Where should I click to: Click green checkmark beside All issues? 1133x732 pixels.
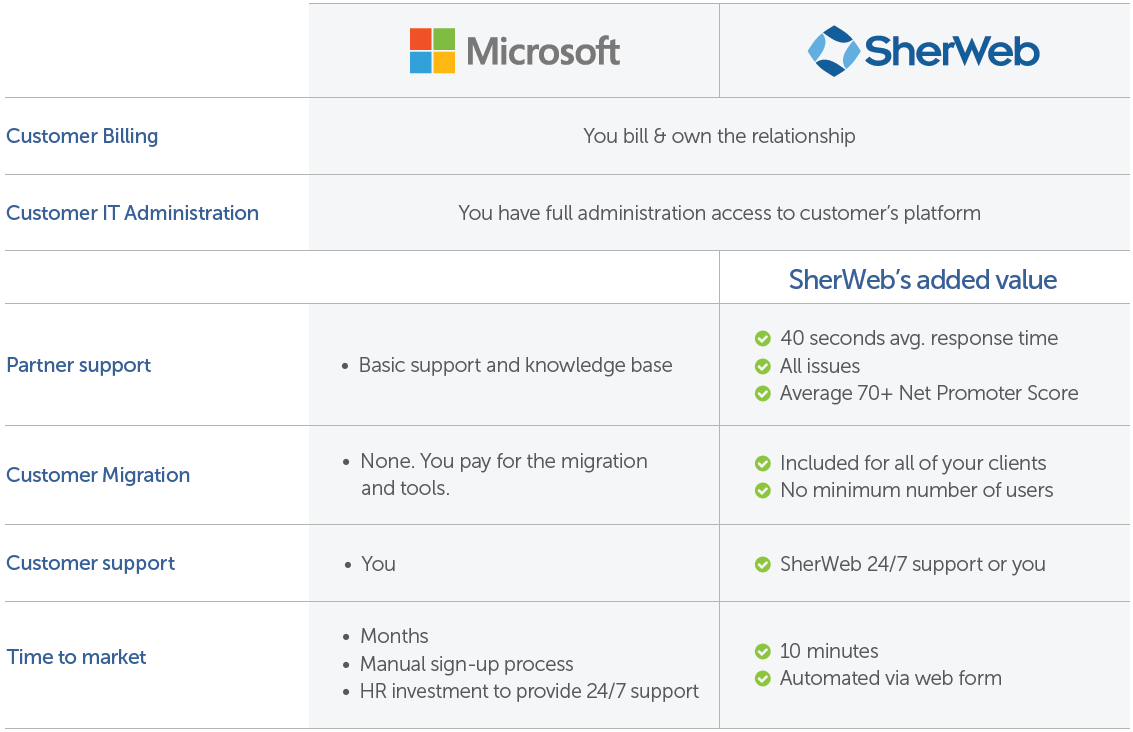(762, 366)
